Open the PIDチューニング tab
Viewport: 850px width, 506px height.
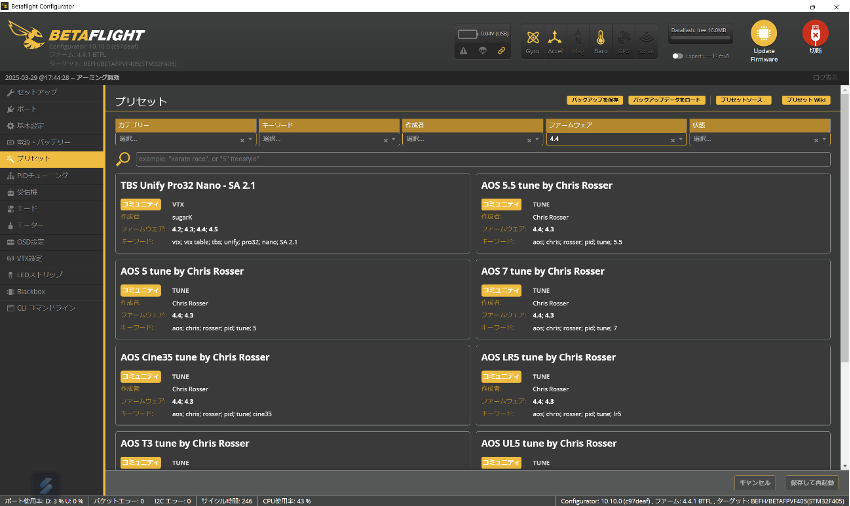click(x=51, y=176)
